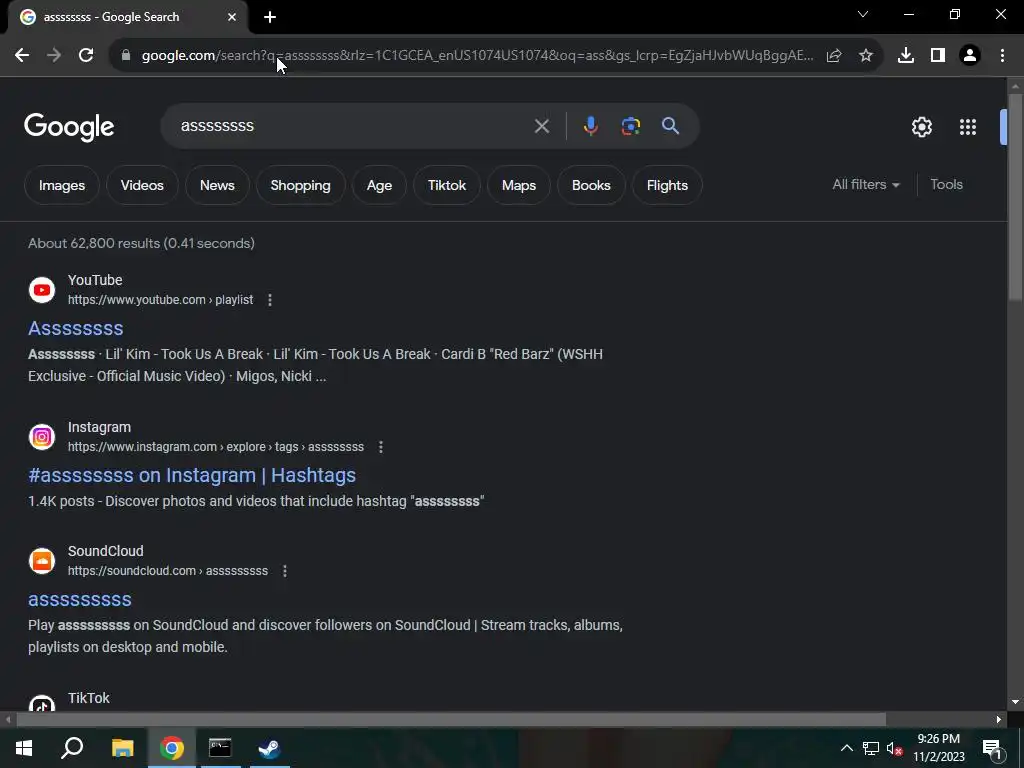The image size is (1024, 768).
Task: Expand the All filters dropdown
Action: pyautogui.click(x=866, y=185)
